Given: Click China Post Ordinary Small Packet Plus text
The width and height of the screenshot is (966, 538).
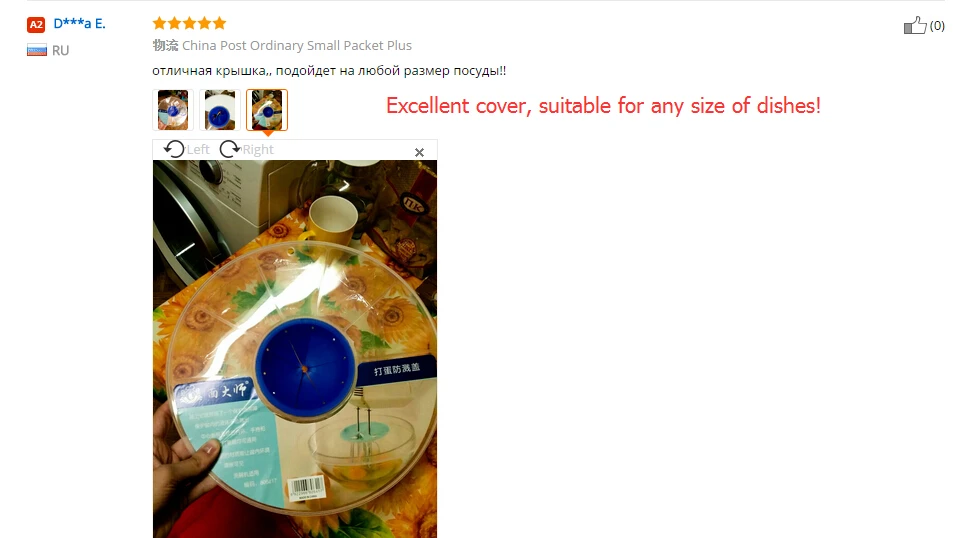Looking at the screenshot, I should pyautogui.click(x=297, y=46).
